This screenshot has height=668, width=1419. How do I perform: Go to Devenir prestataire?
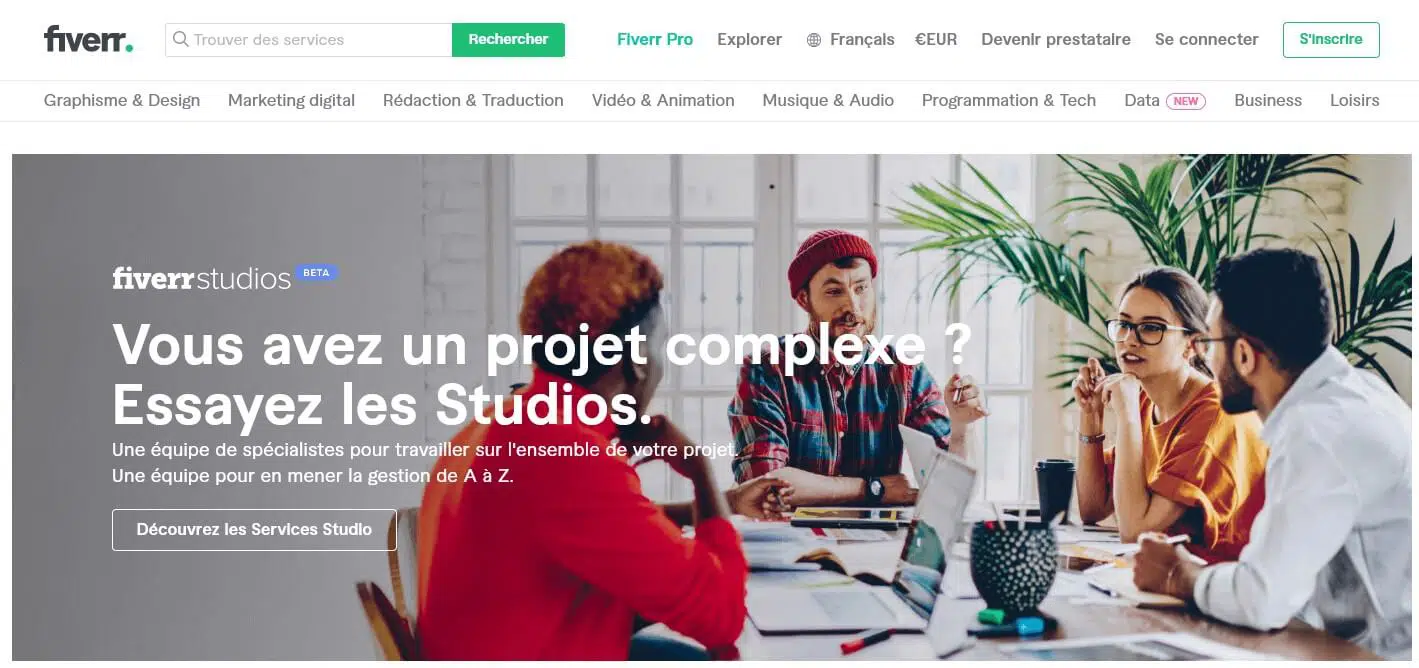[1056, 40]
